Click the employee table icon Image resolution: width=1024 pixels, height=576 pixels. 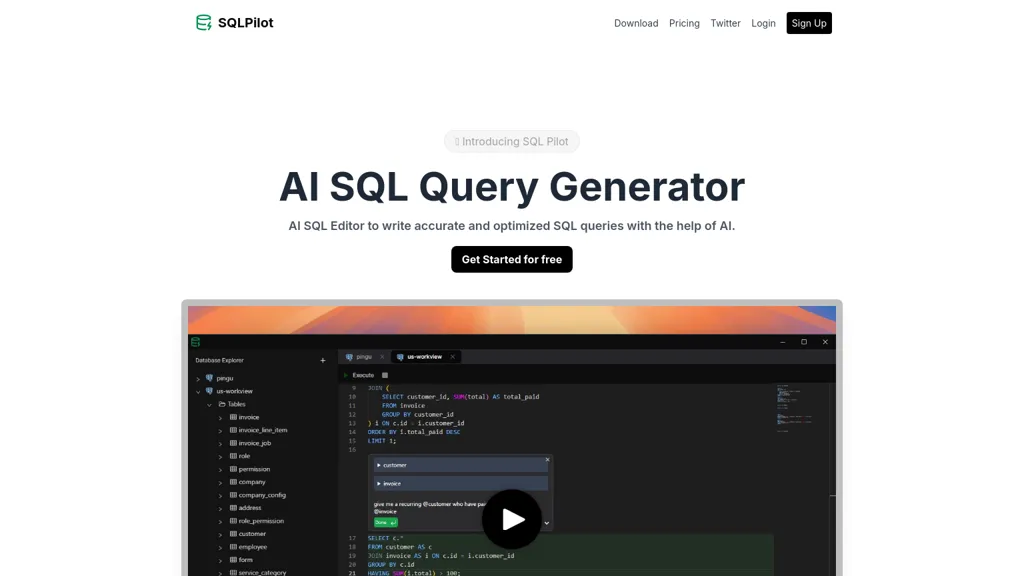pyautogui.click(x=233, y=547)
